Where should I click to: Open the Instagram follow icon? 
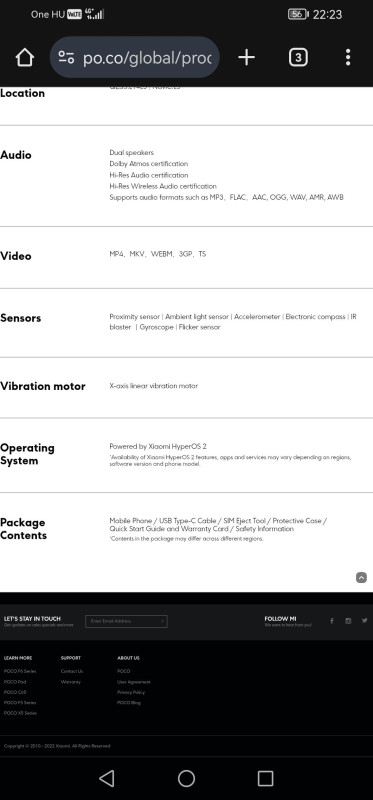348,621
